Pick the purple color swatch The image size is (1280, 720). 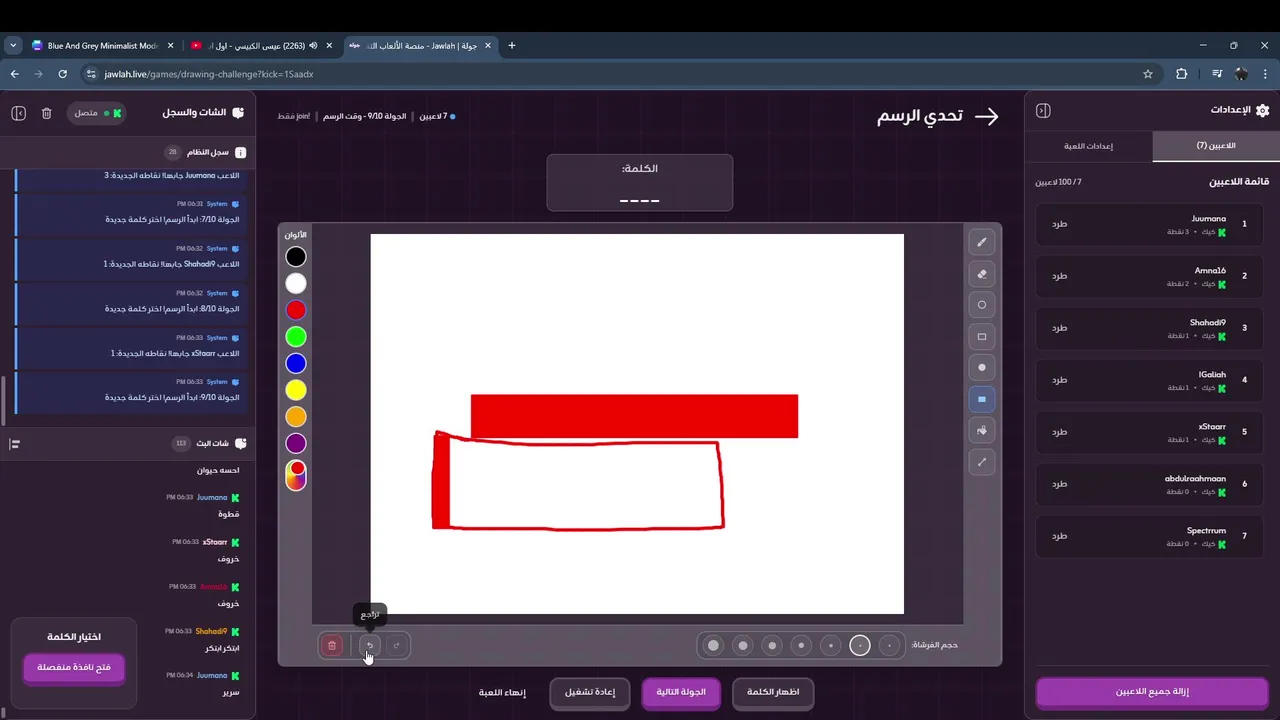(x=296, y=443)
